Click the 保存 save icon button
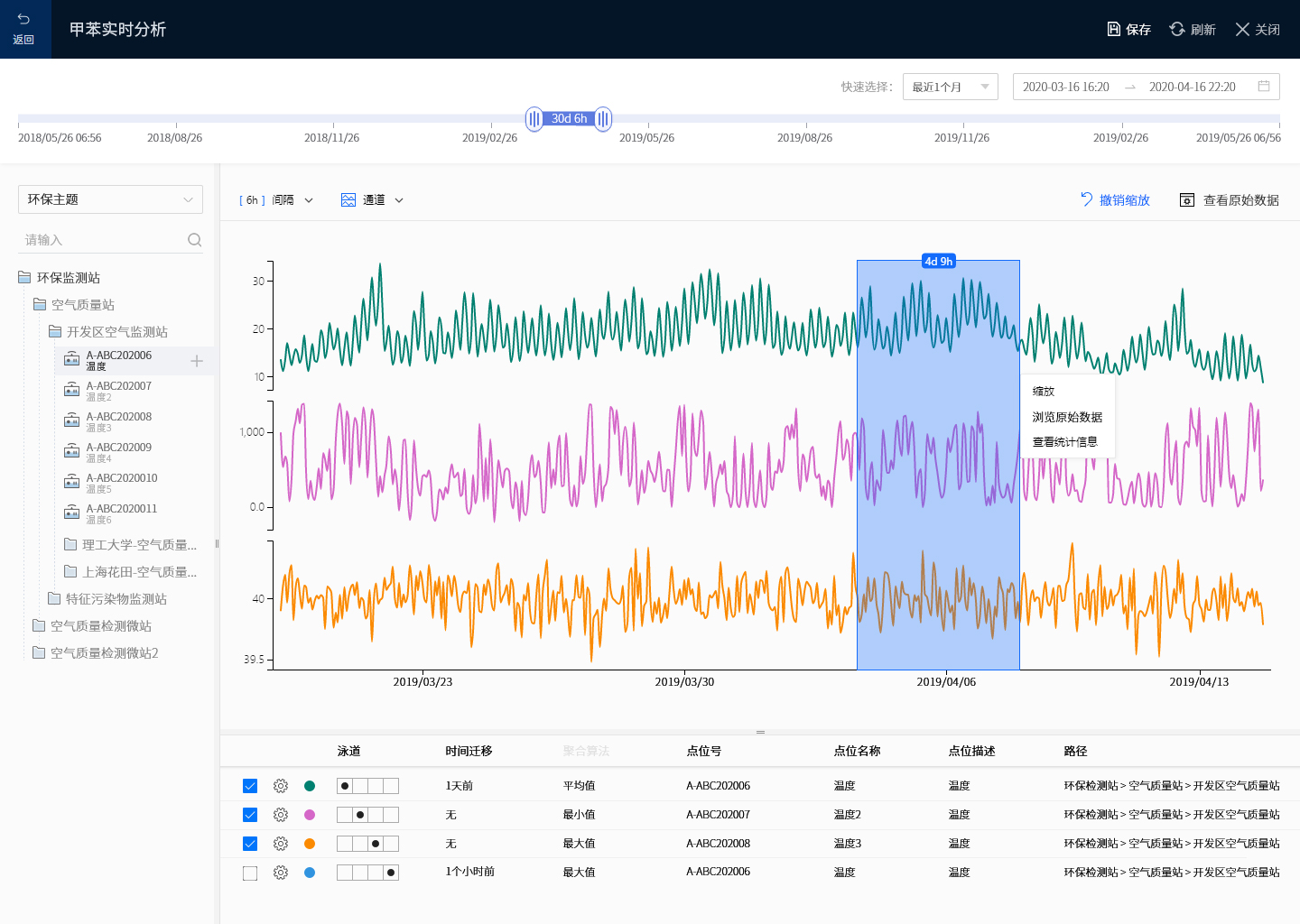 tap(1114, 29)
